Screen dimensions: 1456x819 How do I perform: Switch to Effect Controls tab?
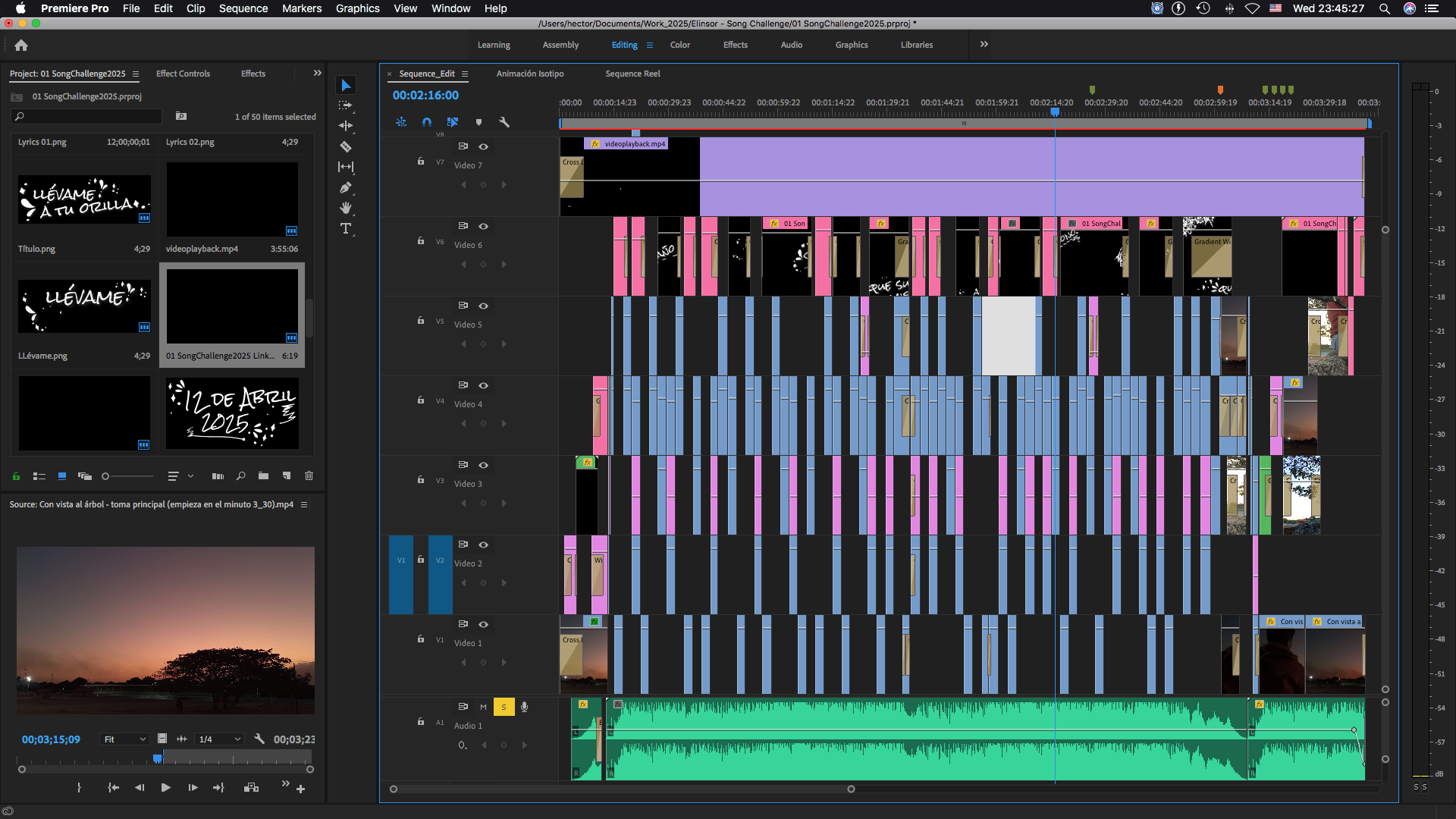183,74
